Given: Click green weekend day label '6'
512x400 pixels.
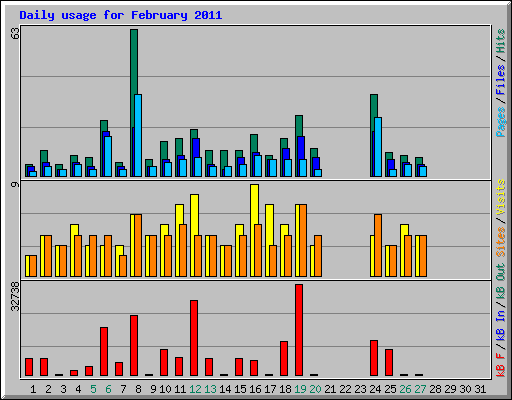Looking at the screenshot, I should point(108,389).
